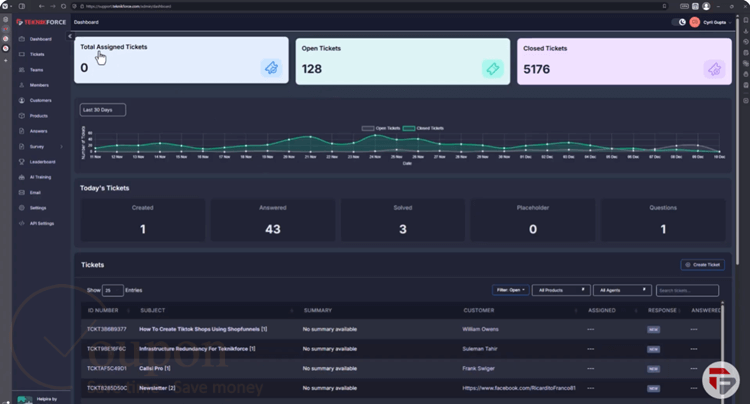Go to the AI Training menu item

(40, 177)
